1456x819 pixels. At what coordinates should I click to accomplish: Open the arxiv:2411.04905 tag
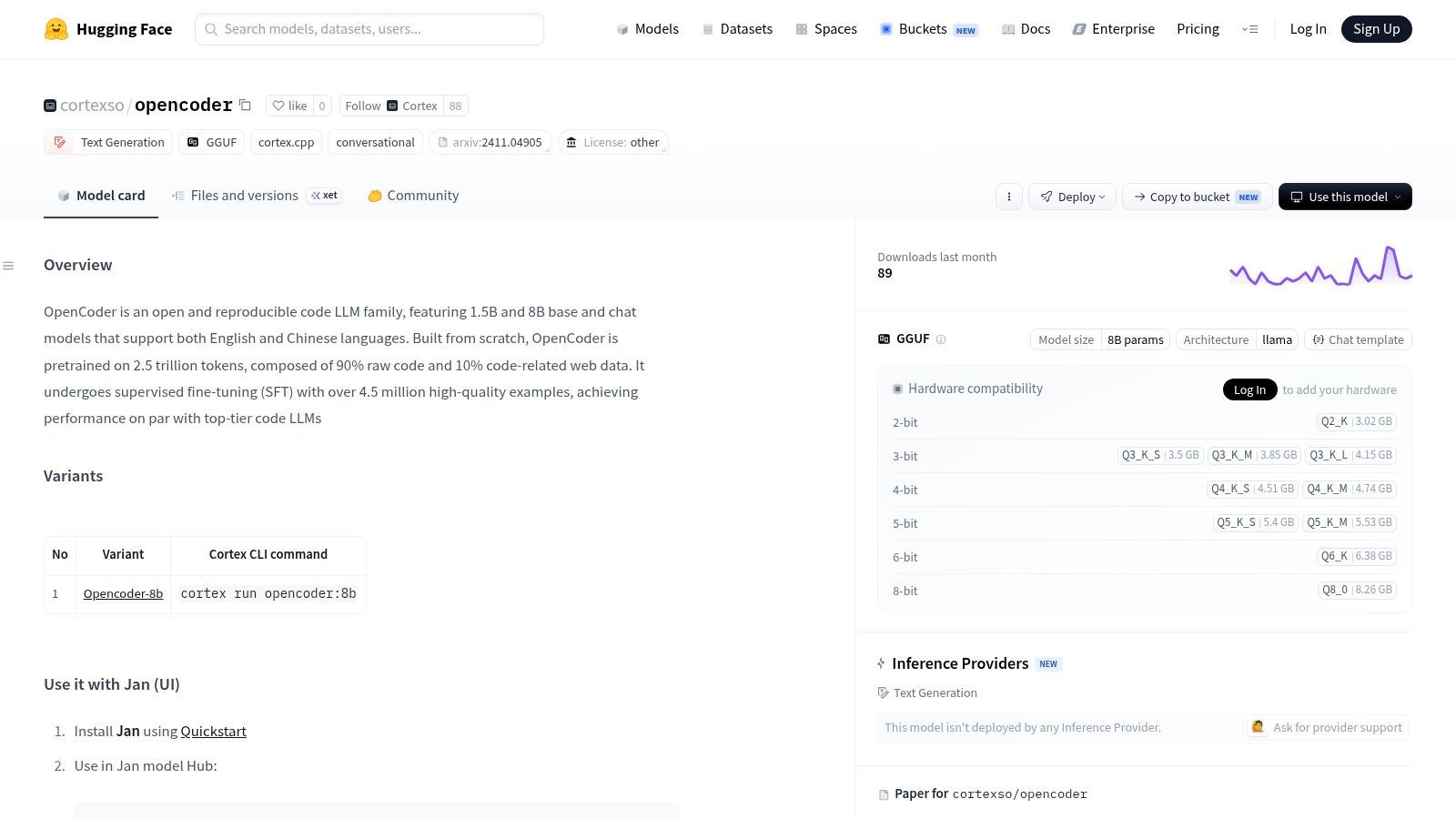click(x=490, y=142)
